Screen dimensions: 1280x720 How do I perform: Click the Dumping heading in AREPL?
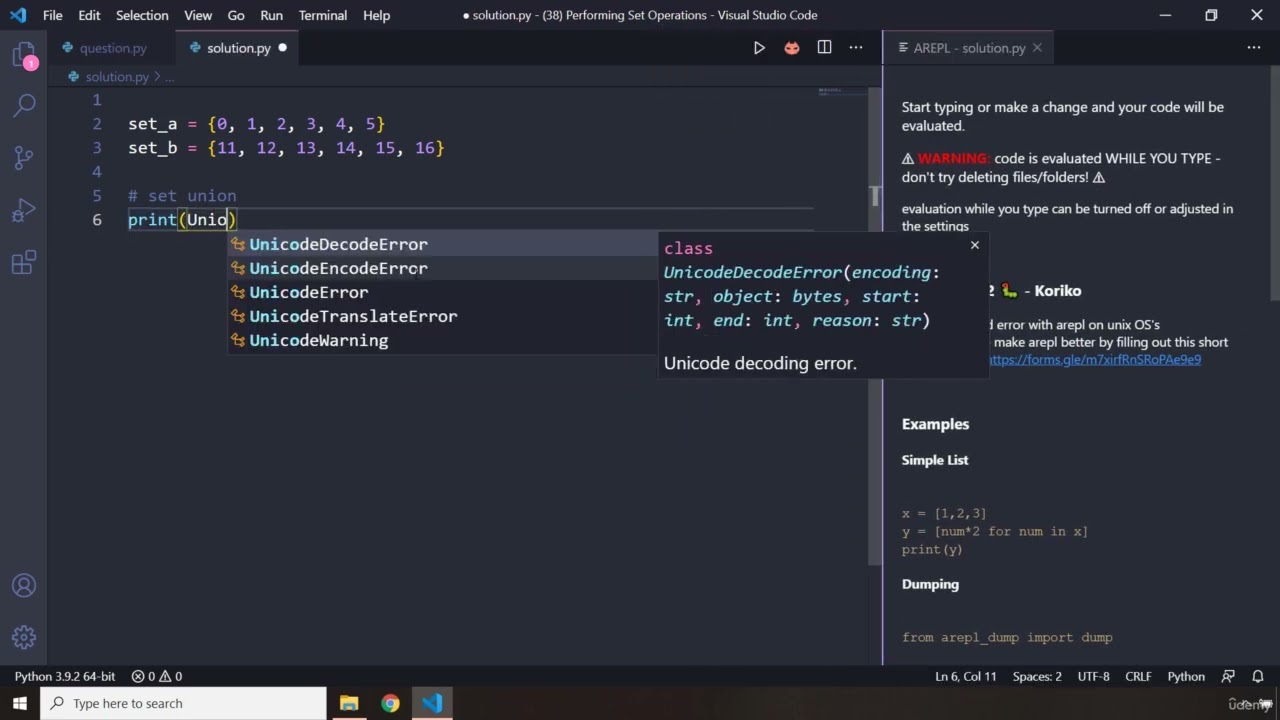pyautogui.click(x=930, y=584)
